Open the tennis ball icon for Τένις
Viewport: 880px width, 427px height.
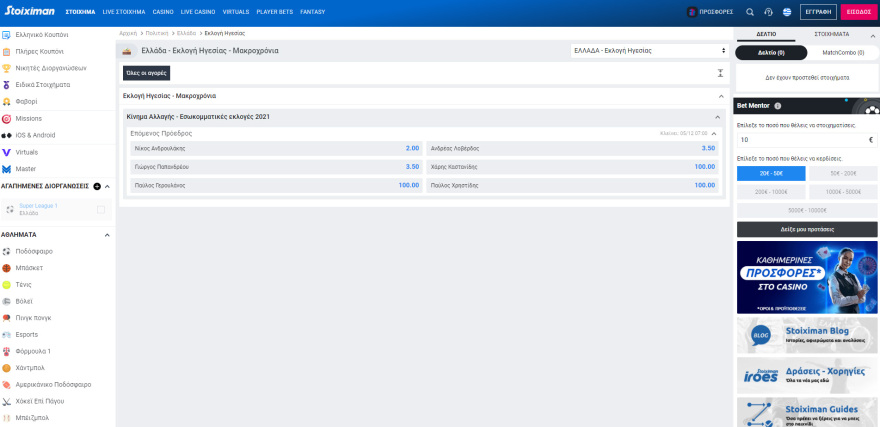pyautogui.click(x=7, y=284)
